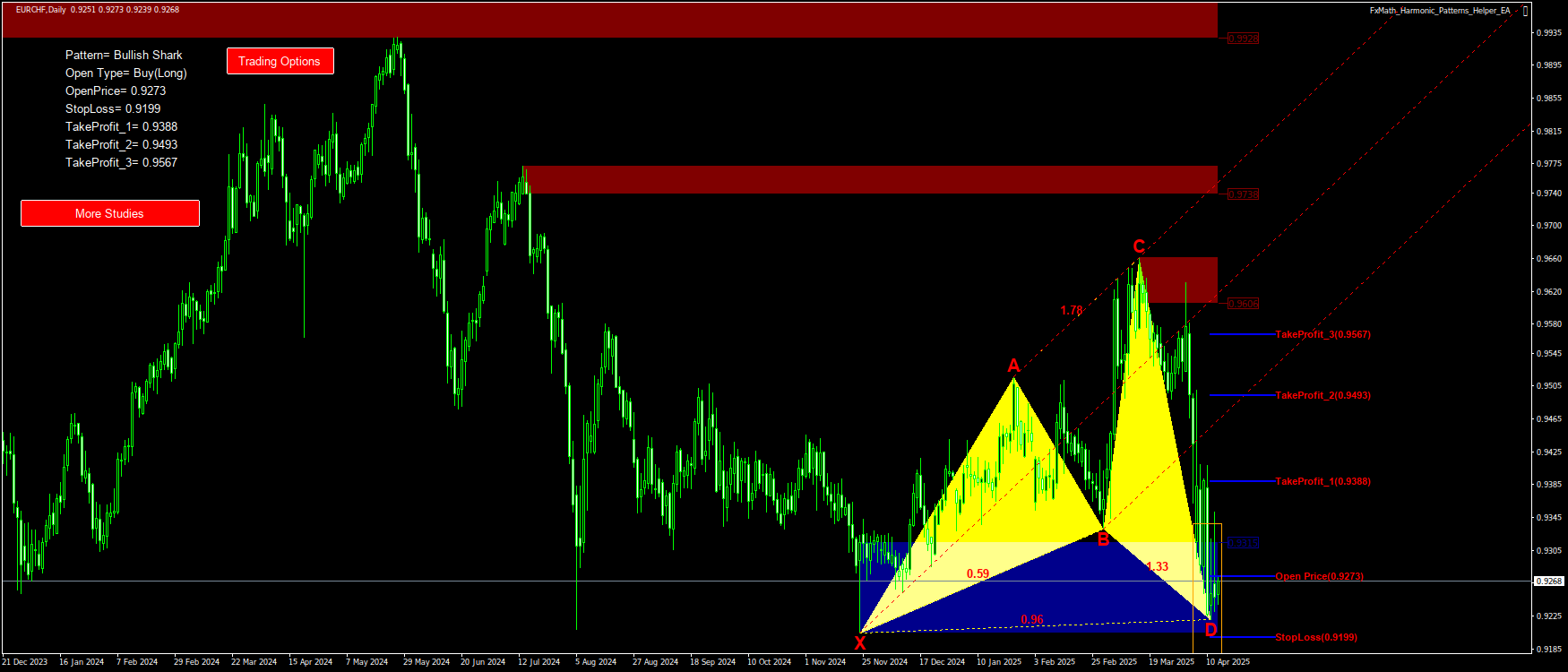Select the TakeProfit_1(0.9388) line label
This screenshot has height=672, width=1568.
[1322, 481]
